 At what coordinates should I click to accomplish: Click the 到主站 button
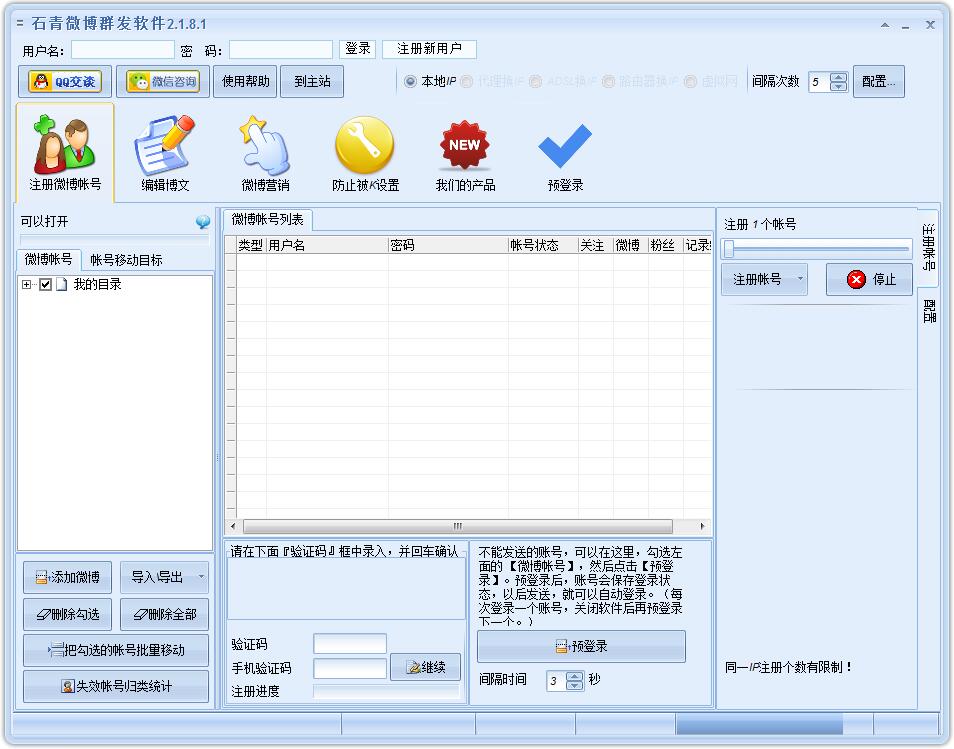pyautogui.click(x=312, y=82)
